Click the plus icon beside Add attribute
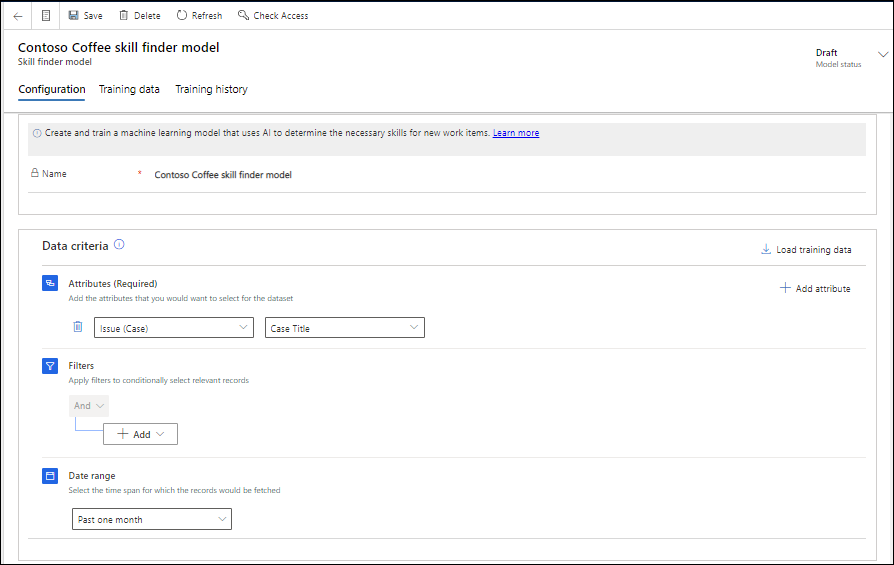This screenshot has height=565, width=894. point(785,288)
